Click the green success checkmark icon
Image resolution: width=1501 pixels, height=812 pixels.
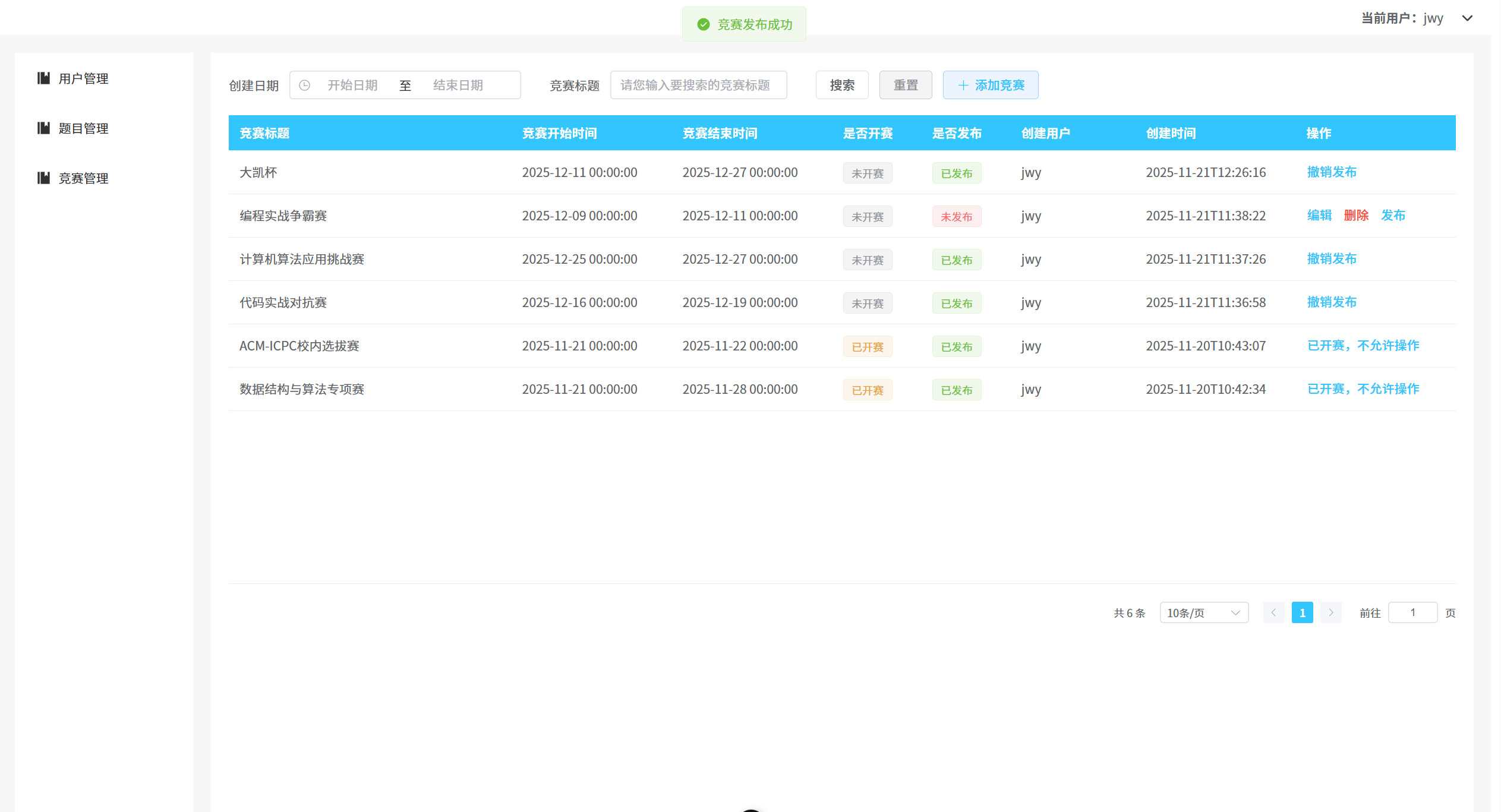pos(704,24)
